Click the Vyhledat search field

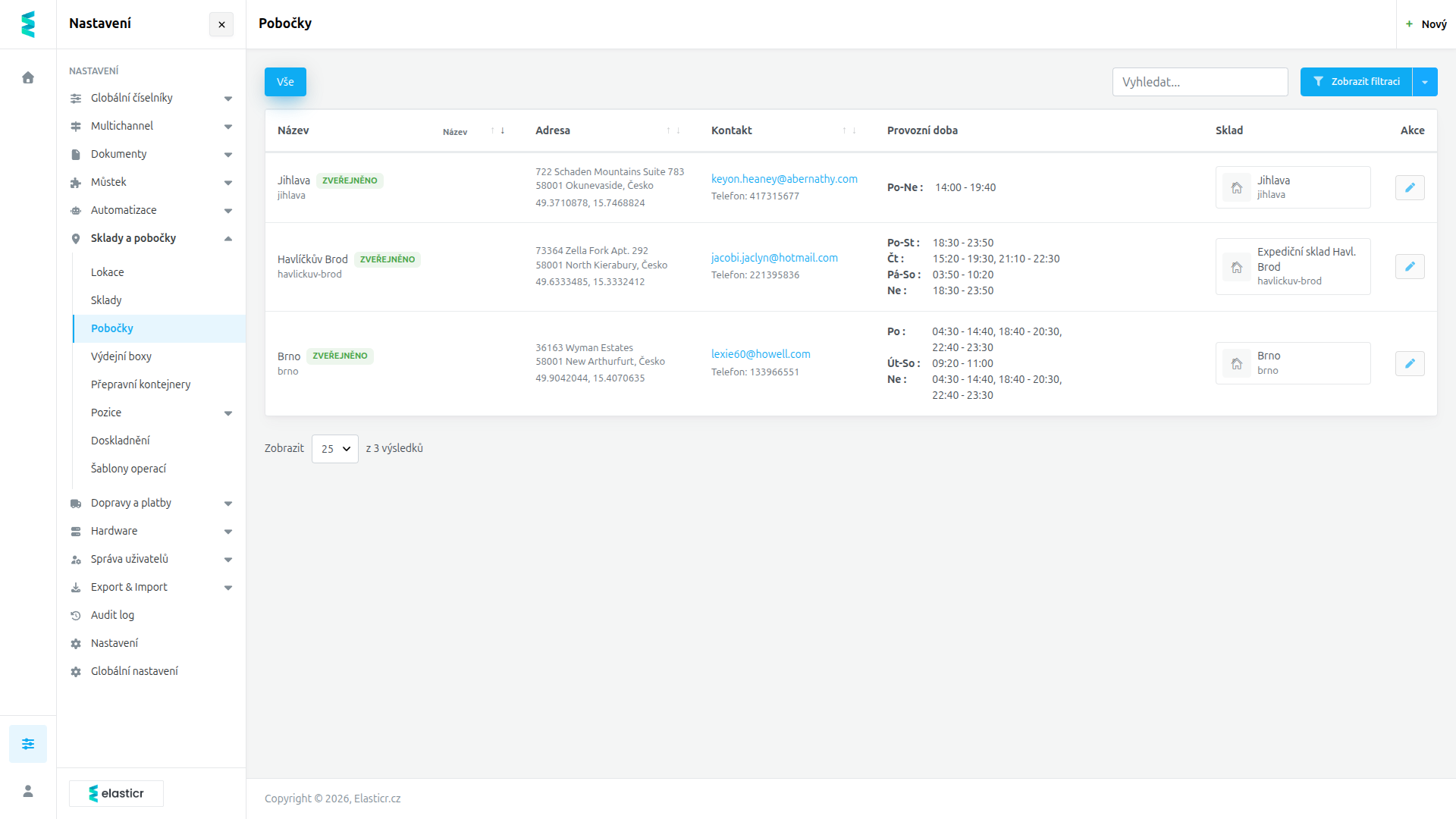(1200, 82)
